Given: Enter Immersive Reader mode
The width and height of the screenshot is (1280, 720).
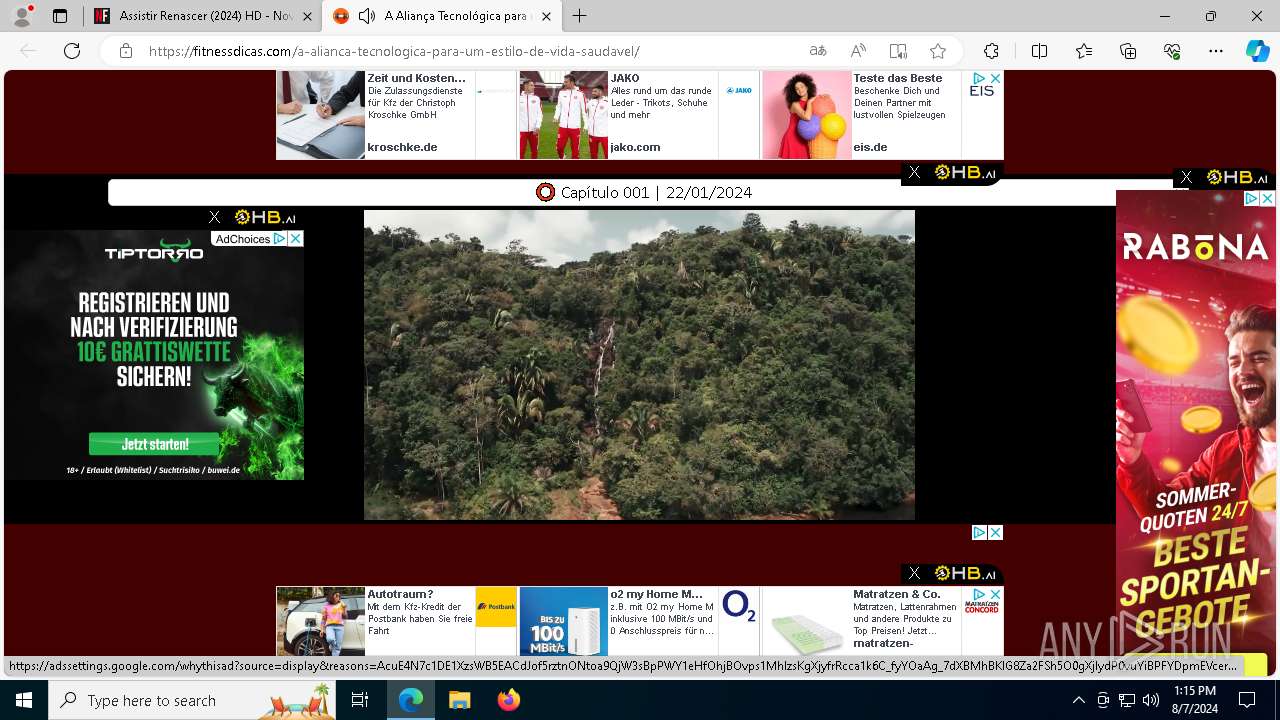Looking at the screenshot, I should 898,51.
